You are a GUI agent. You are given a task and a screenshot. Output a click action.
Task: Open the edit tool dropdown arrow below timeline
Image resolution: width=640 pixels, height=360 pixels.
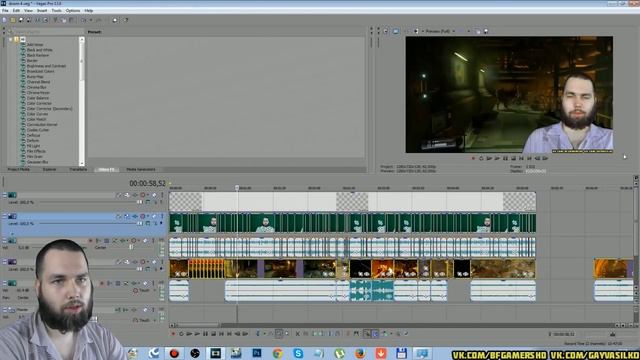point(265,334)
